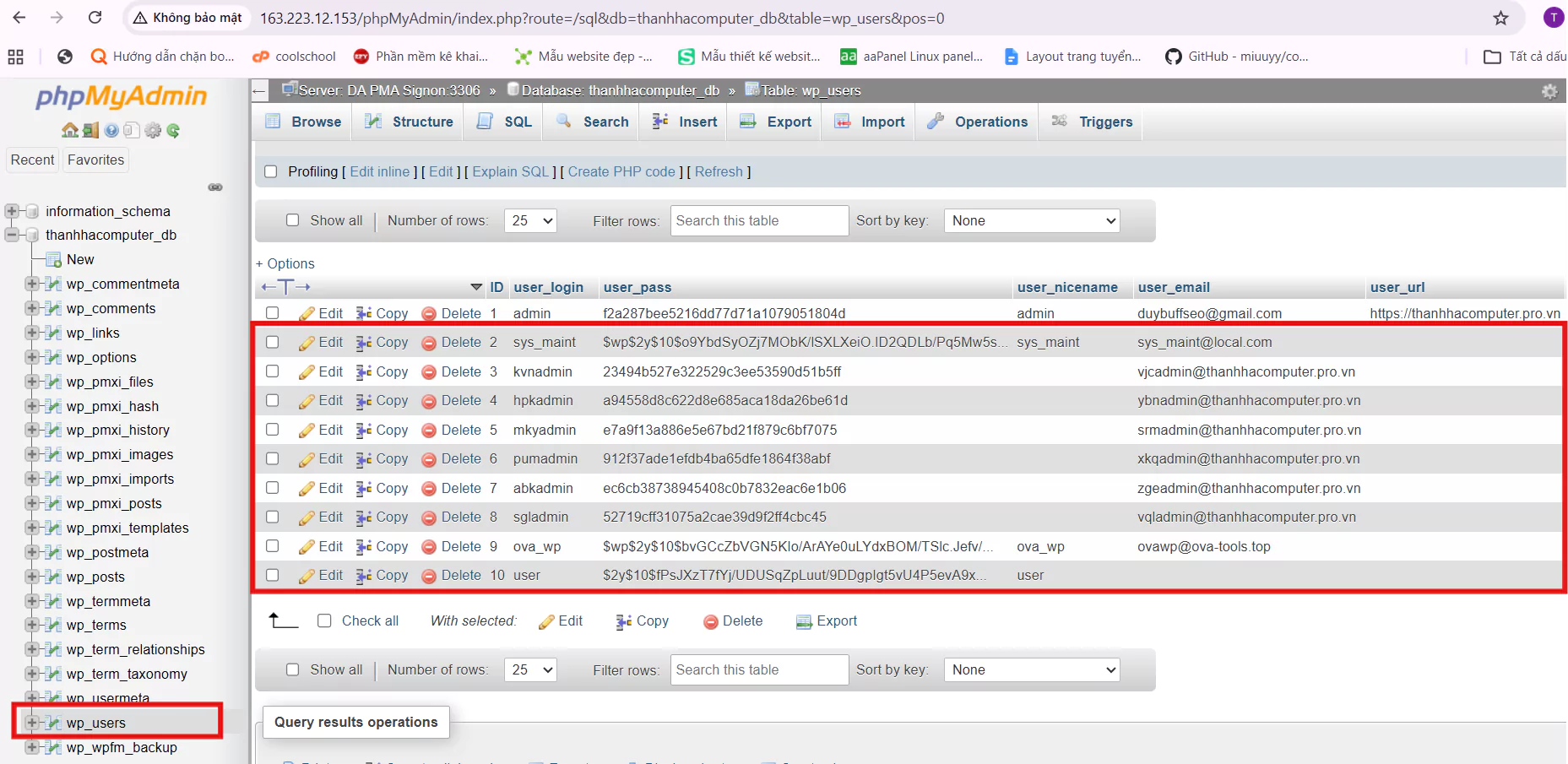Viewport: 1568px width, 764px height.
Task: Open top Sort by key dropdown
Action: point(1032,220)
